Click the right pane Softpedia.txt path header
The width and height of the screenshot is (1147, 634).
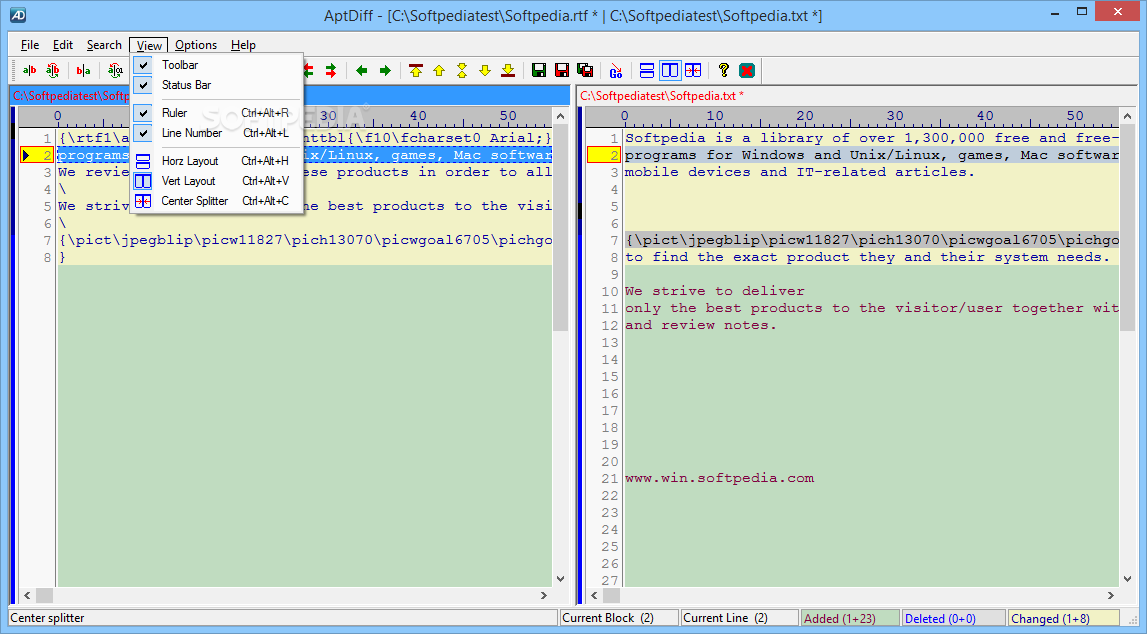tap(662, 96)
